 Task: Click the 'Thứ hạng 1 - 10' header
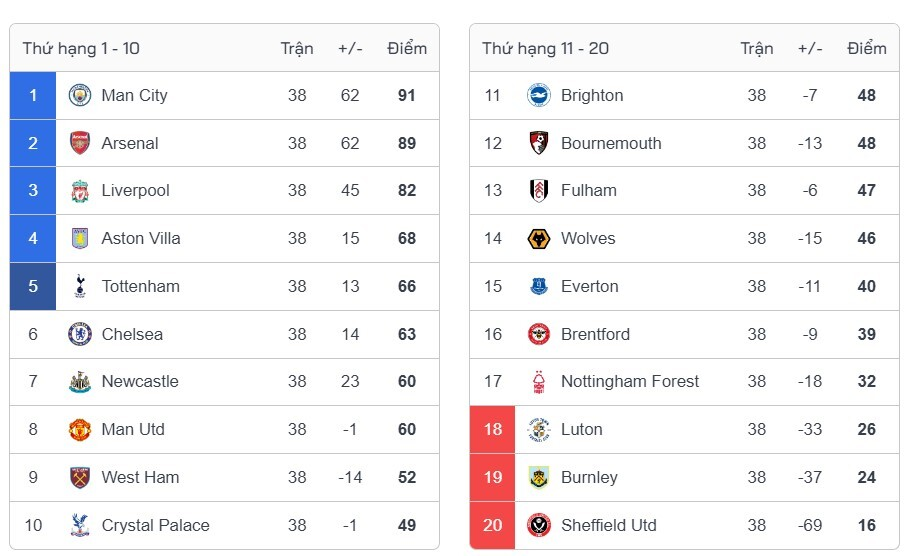[x=81, y=49]
